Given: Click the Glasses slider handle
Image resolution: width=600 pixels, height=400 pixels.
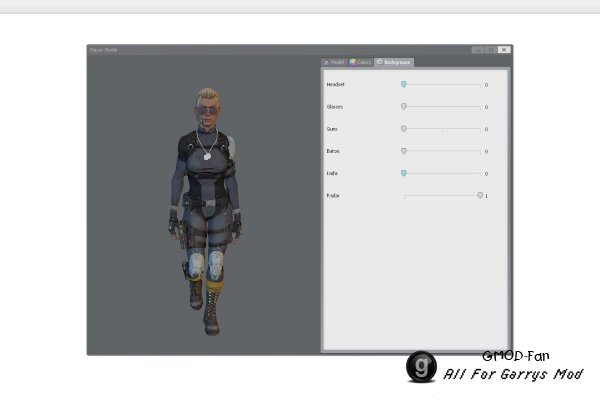Looking at the screenshot, I should [x=404, y=106].
